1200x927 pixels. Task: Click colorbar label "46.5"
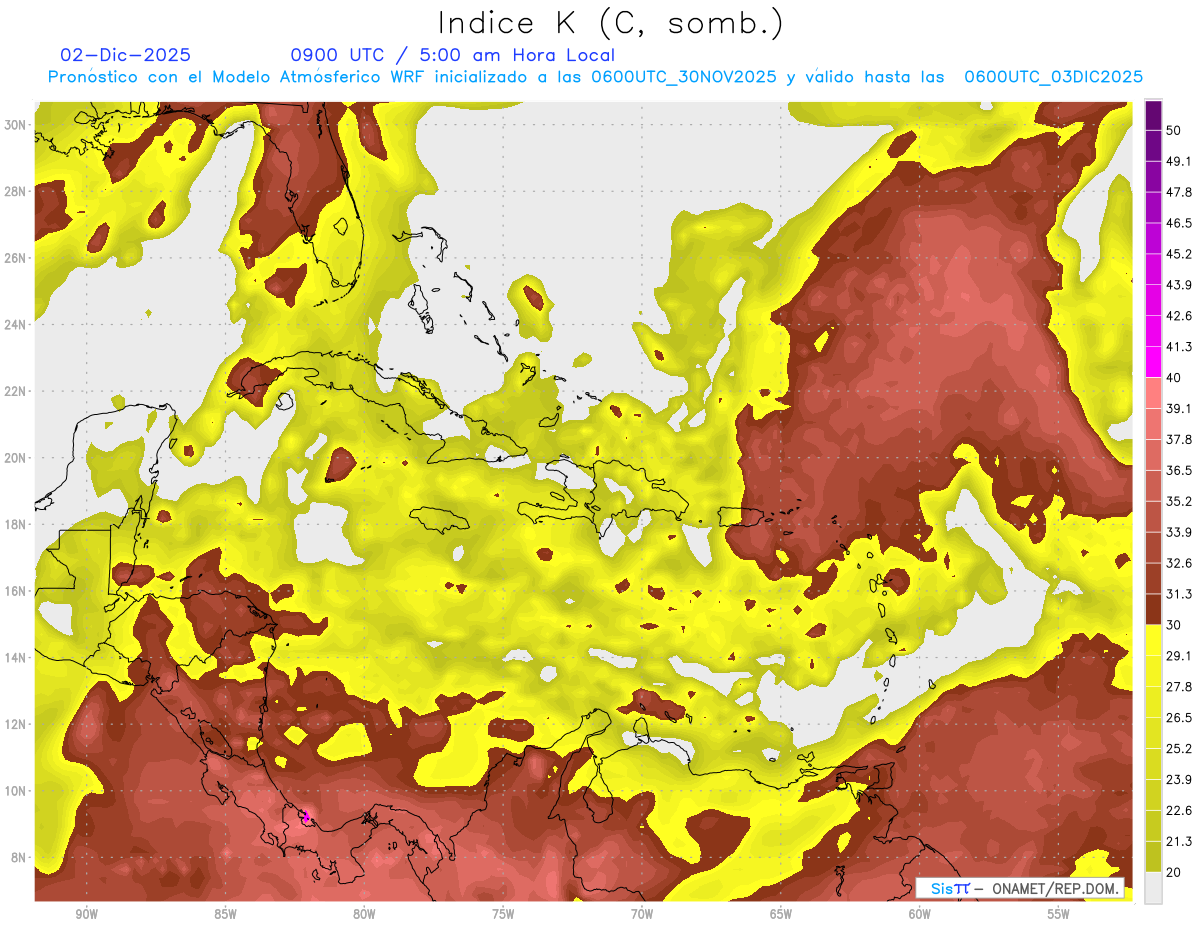1179,223
